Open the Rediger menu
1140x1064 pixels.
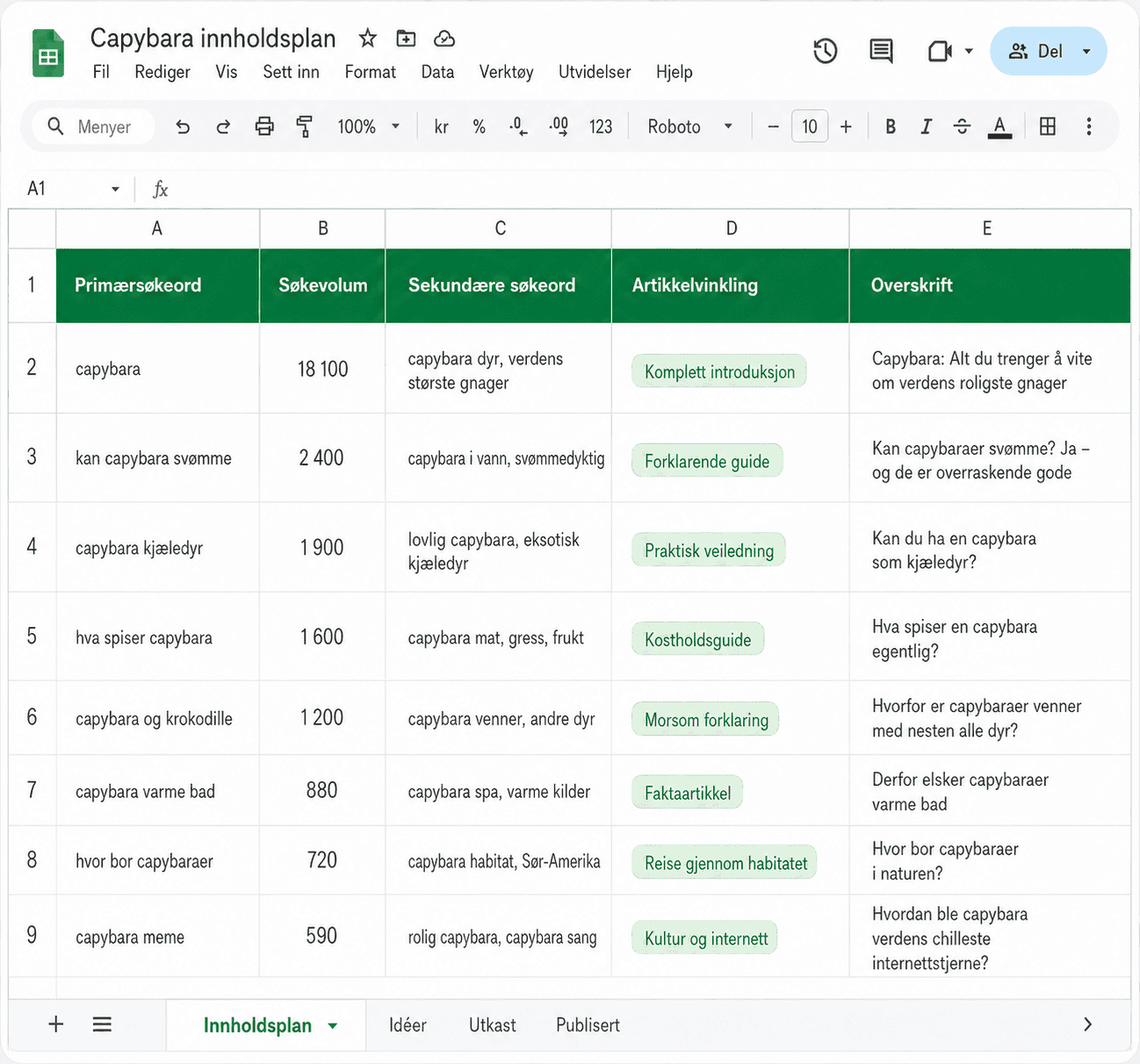coord(162,72)
